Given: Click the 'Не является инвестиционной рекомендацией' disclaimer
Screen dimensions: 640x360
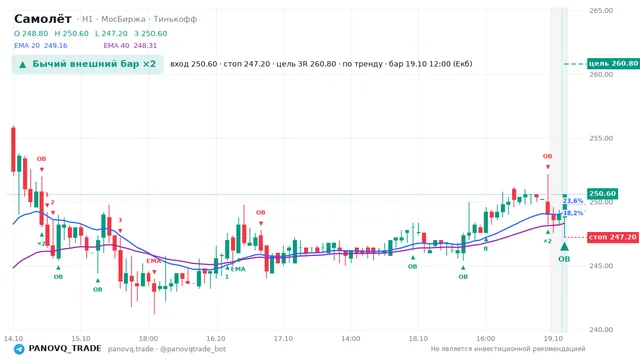Looking at the screenshot, I should (508, 349).
